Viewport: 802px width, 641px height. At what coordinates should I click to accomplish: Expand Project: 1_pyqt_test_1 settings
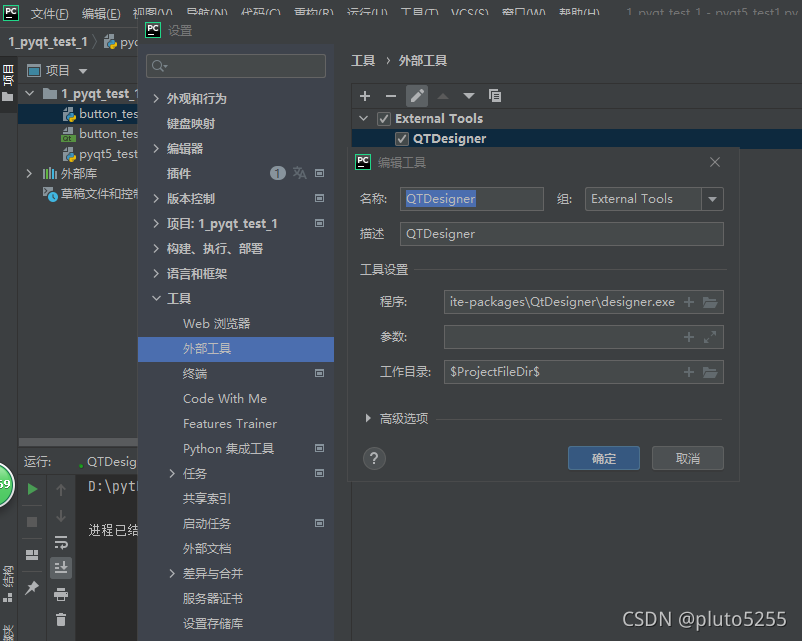pos(156,224)
